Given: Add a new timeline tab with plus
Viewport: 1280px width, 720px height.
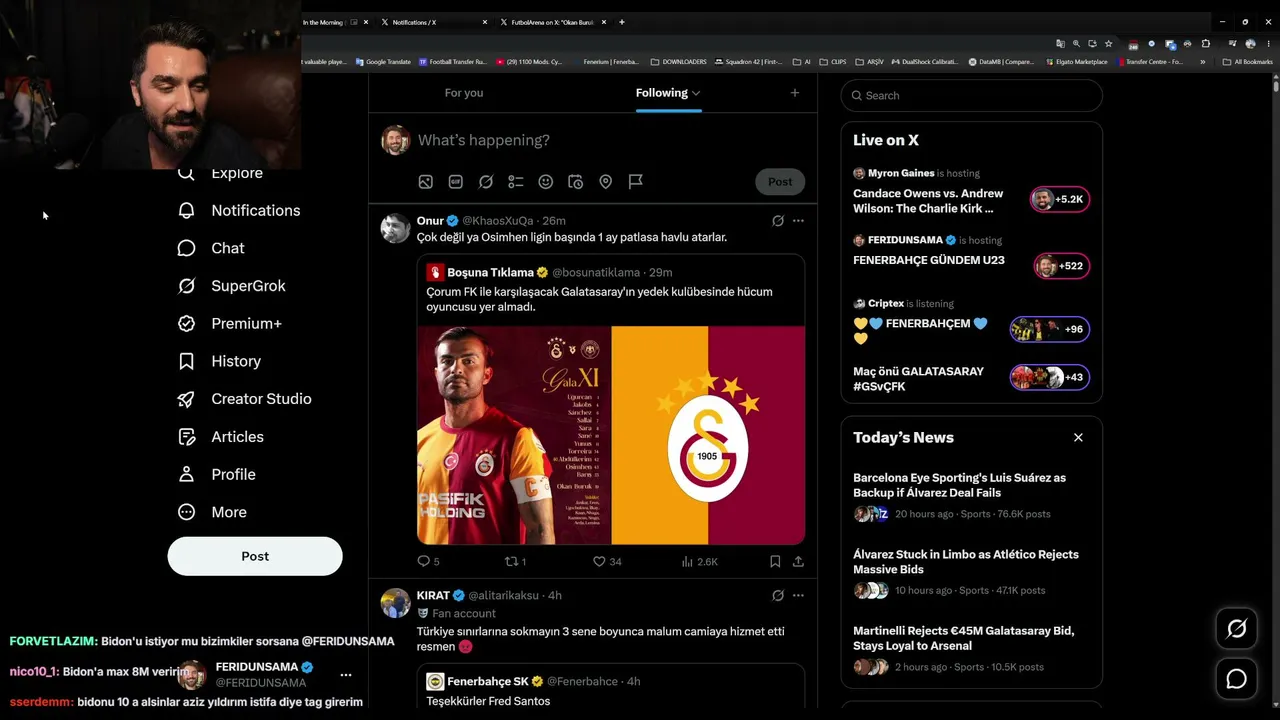Looking at the screenshot, I should point(795,93).
